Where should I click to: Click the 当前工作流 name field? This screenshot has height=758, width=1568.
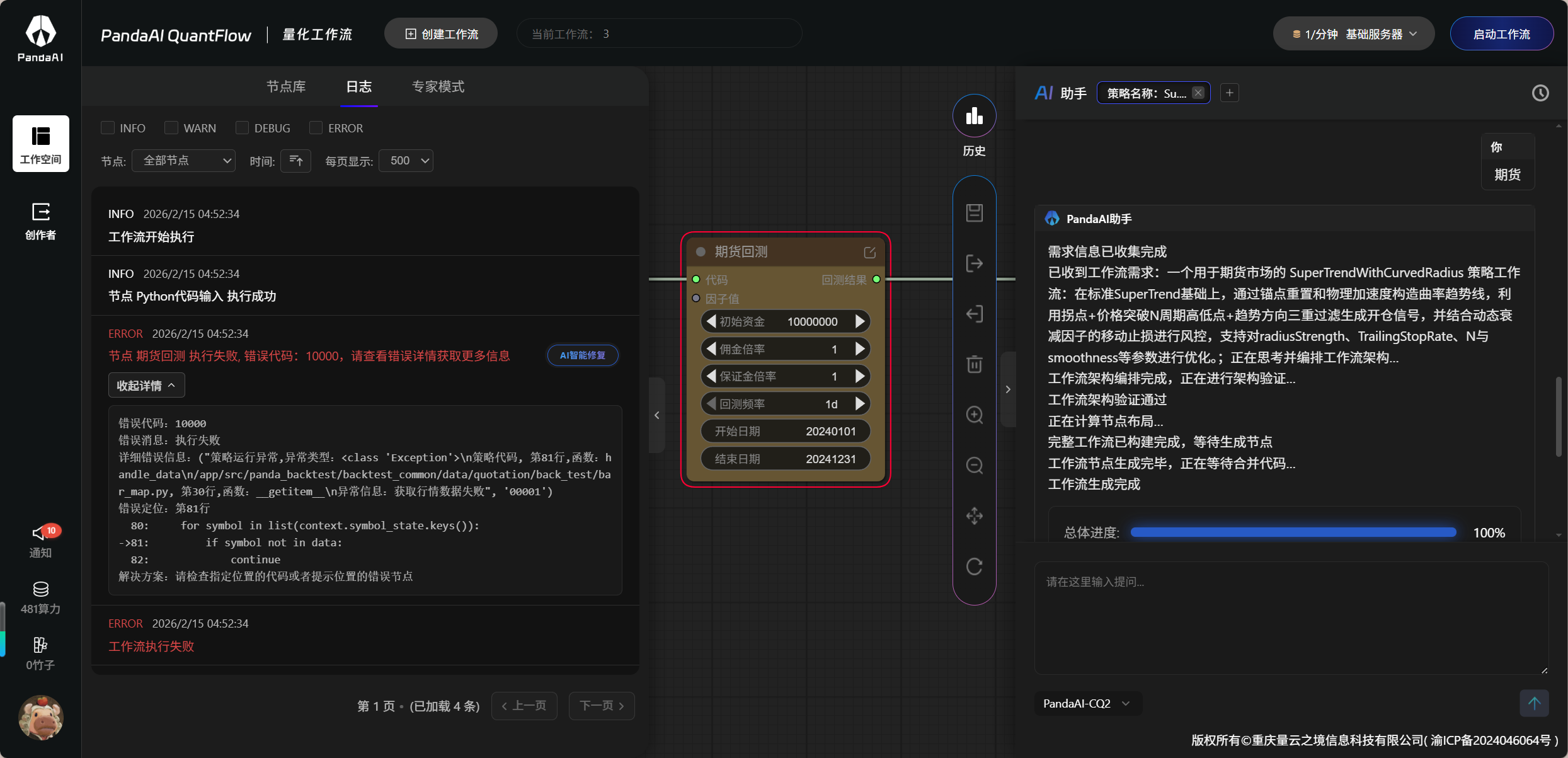click(659, 34)
